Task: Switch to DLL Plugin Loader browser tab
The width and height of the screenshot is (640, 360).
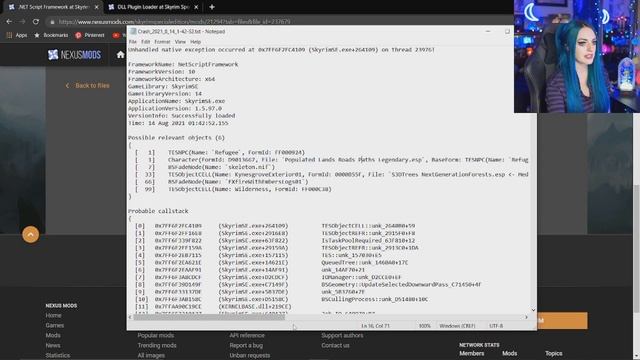Action: (153, 7)
